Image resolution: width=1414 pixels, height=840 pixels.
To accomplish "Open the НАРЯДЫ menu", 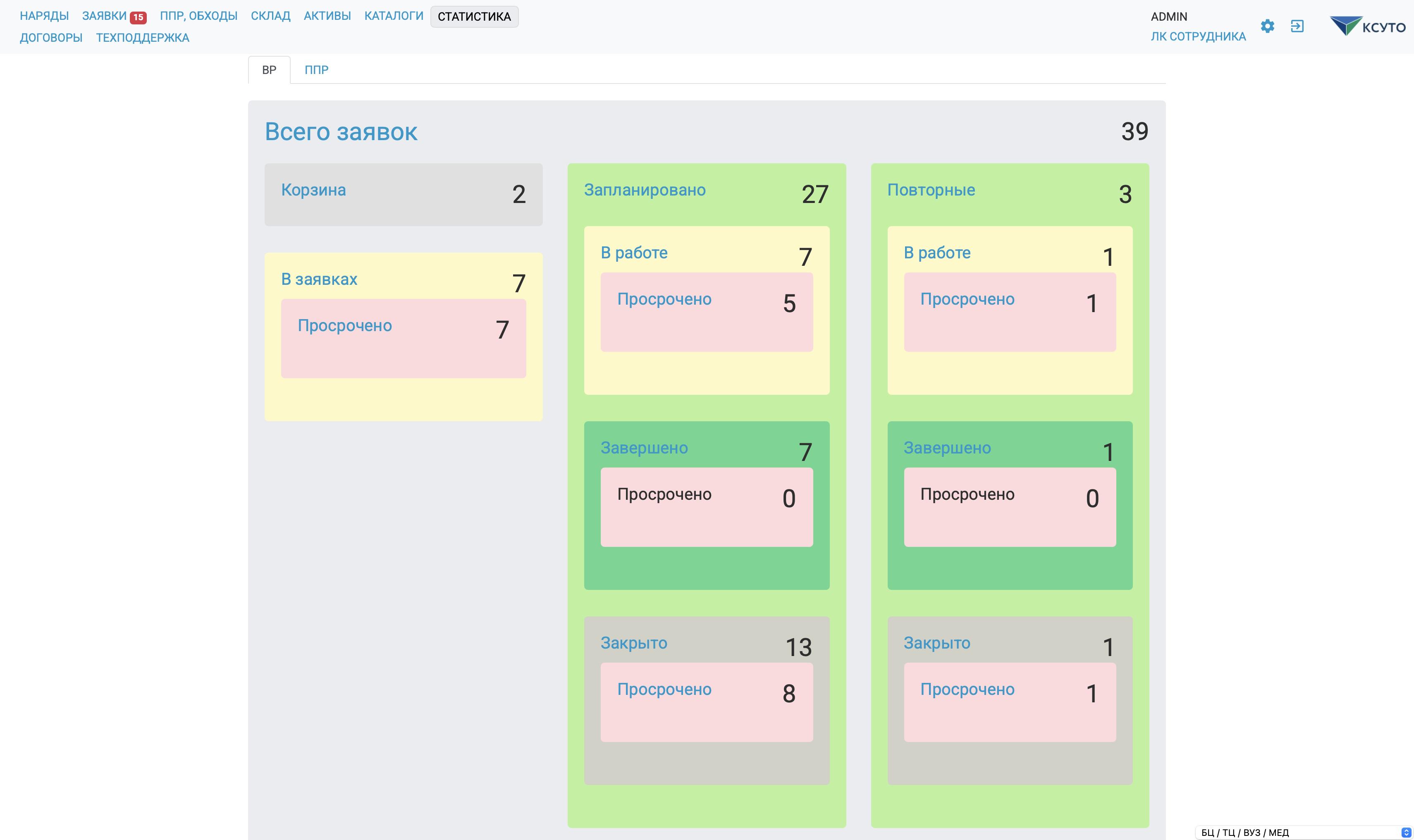I will 44,16.
